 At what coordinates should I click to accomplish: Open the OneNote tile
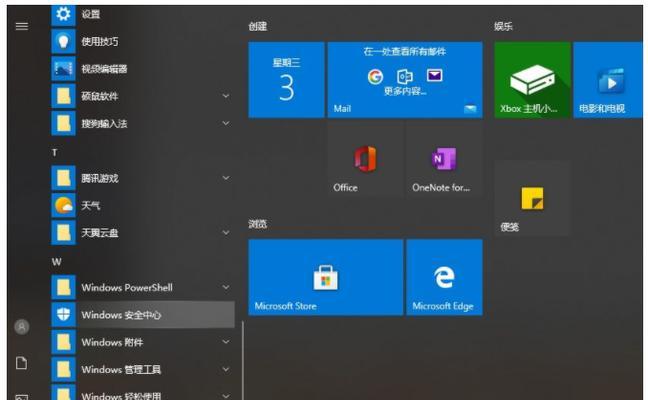click(x=444, y=160)
